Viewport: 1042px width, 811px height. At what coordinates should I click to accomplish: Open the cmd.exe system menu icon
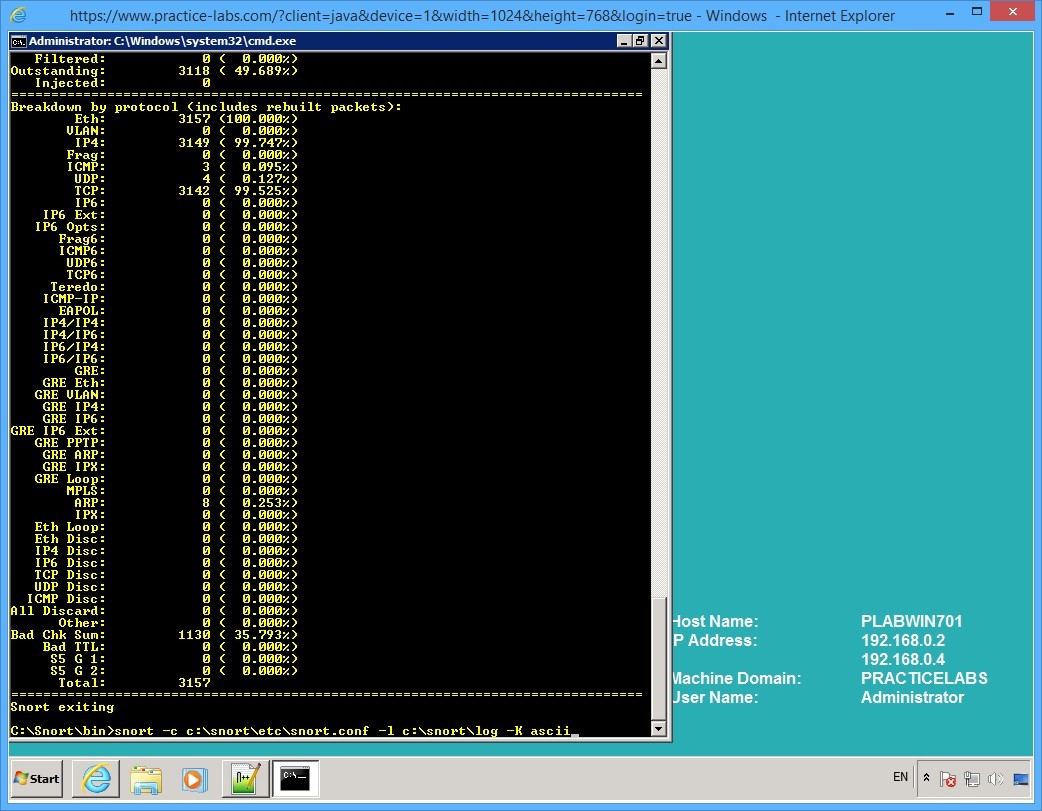click(x=18, y=42)
